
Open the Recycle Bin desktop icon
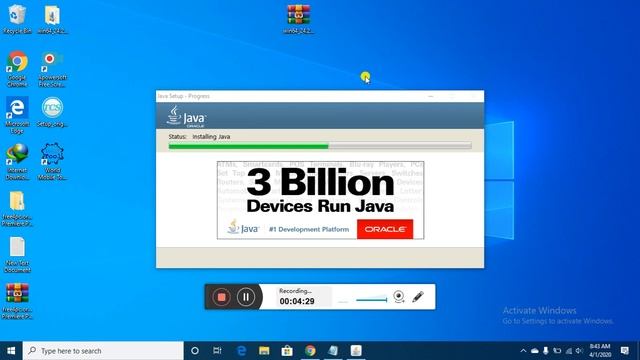(17, 19)
